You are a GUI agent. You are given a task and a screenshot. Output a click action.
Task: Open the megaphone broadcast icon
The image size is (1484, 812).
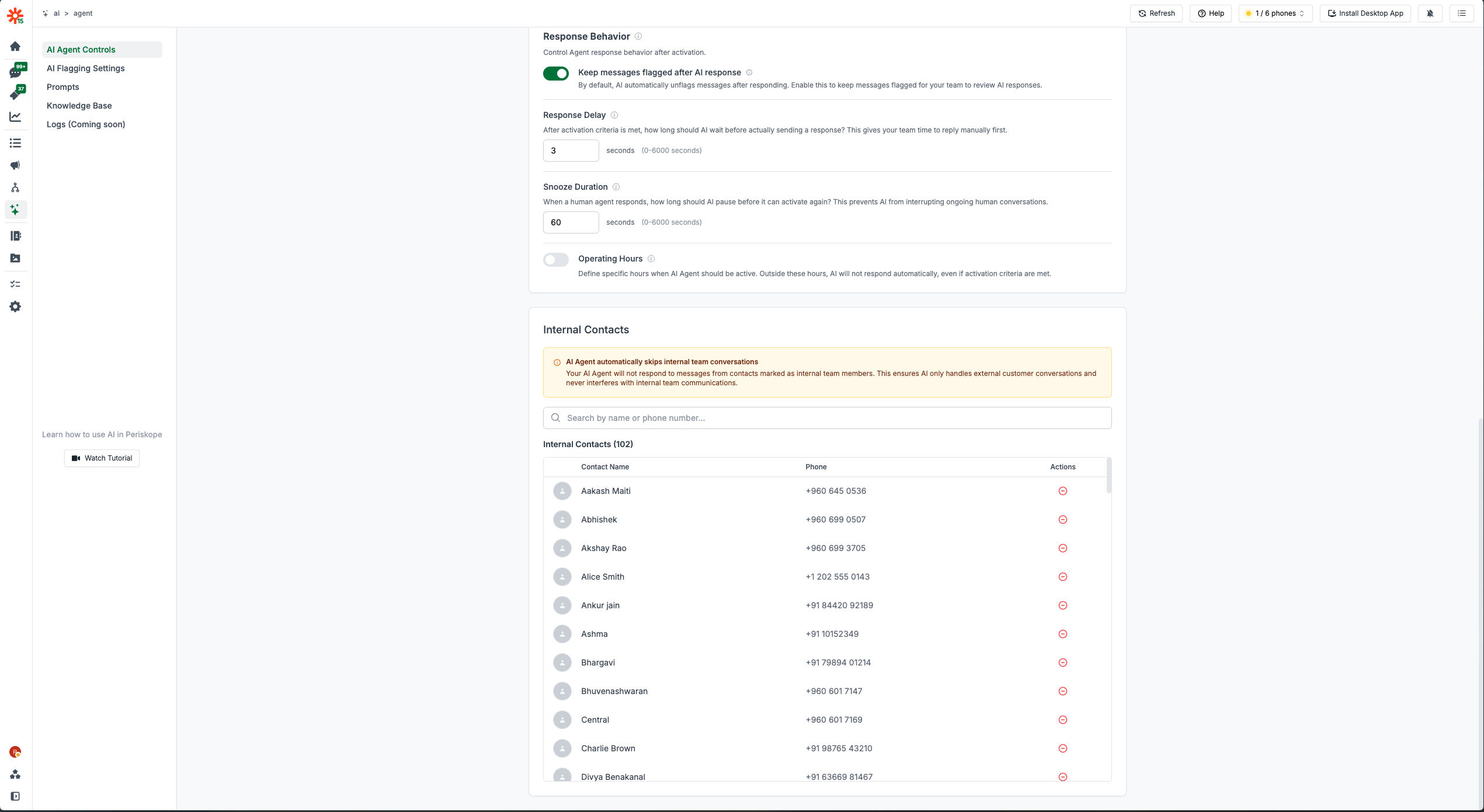(x=15, y=165)
